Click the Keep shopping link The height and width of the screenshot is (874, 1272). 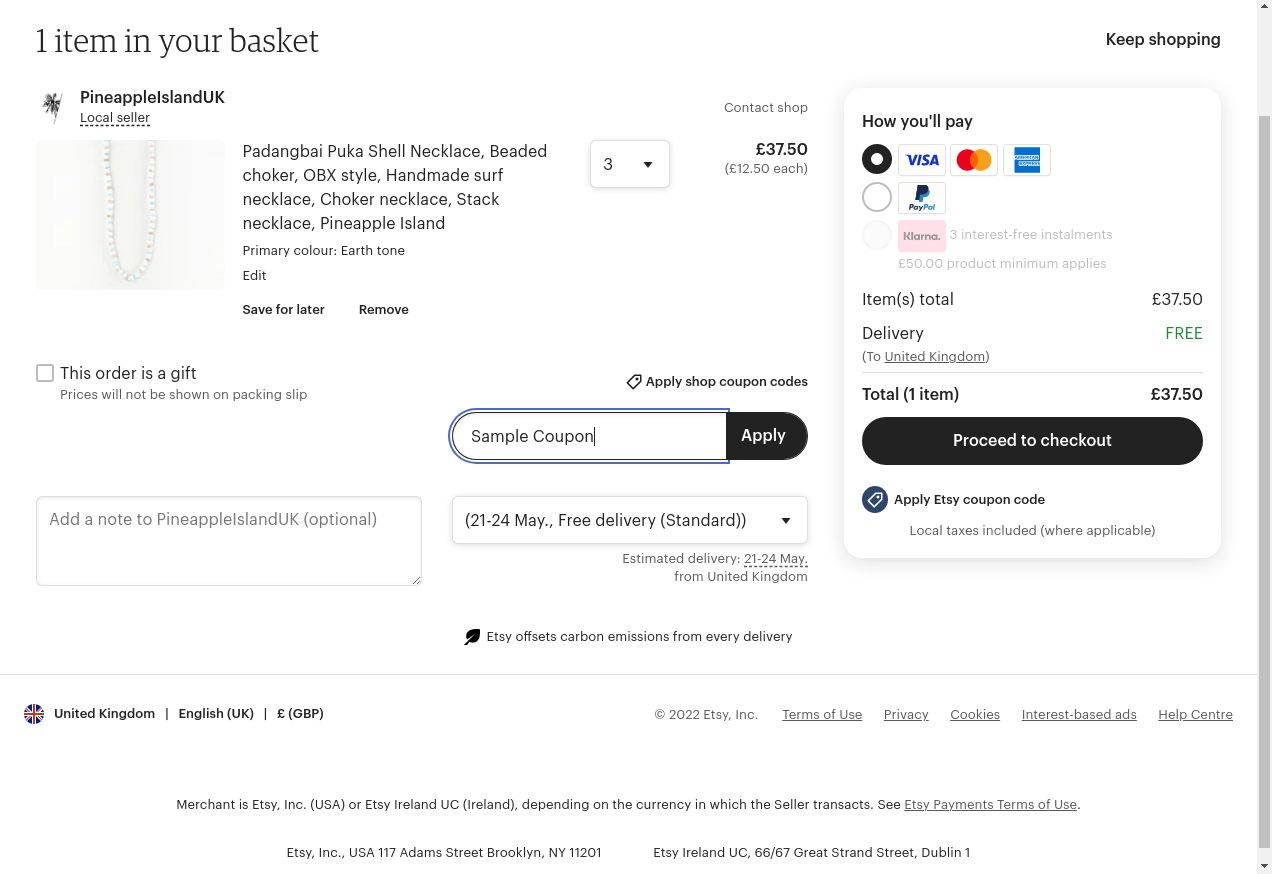[x=1163, y=39]
